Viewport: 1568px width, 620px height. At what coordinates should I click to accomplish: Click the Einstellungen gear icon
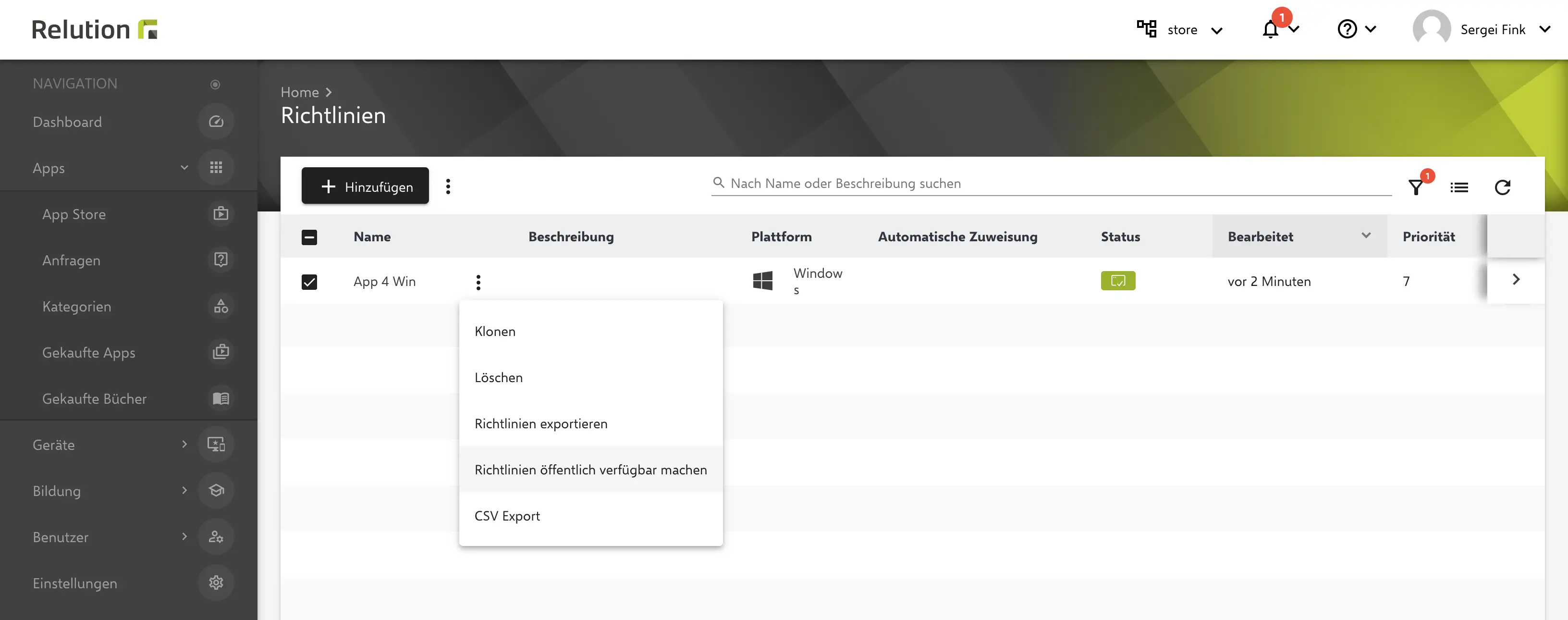216,583
